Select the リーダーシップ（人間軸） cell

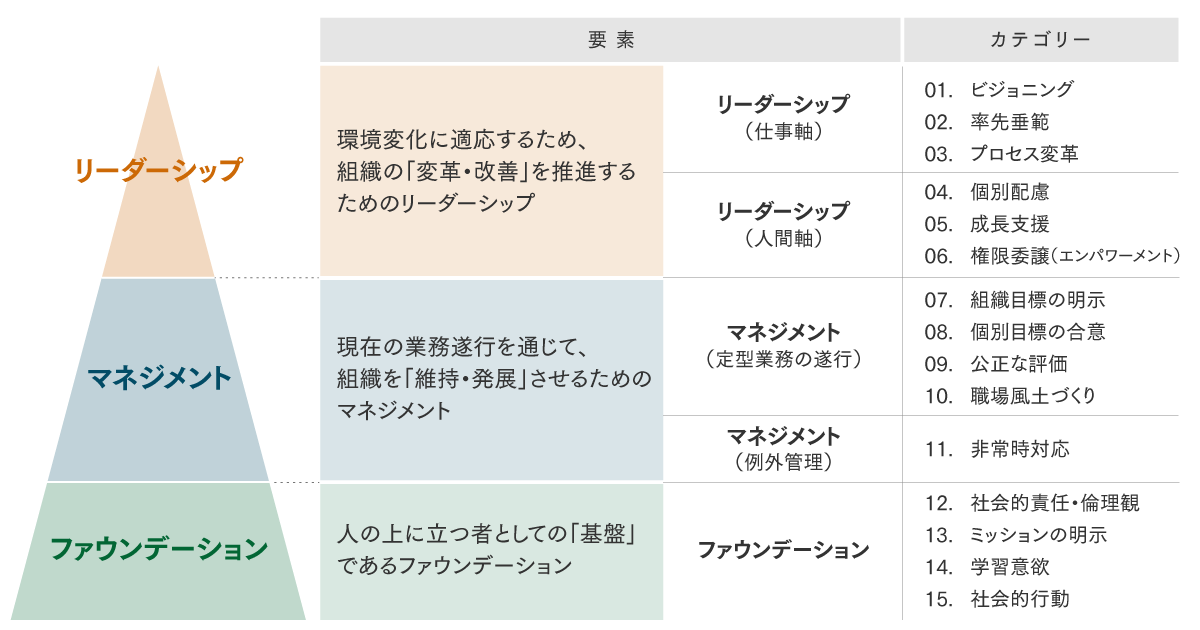(783, 224)
